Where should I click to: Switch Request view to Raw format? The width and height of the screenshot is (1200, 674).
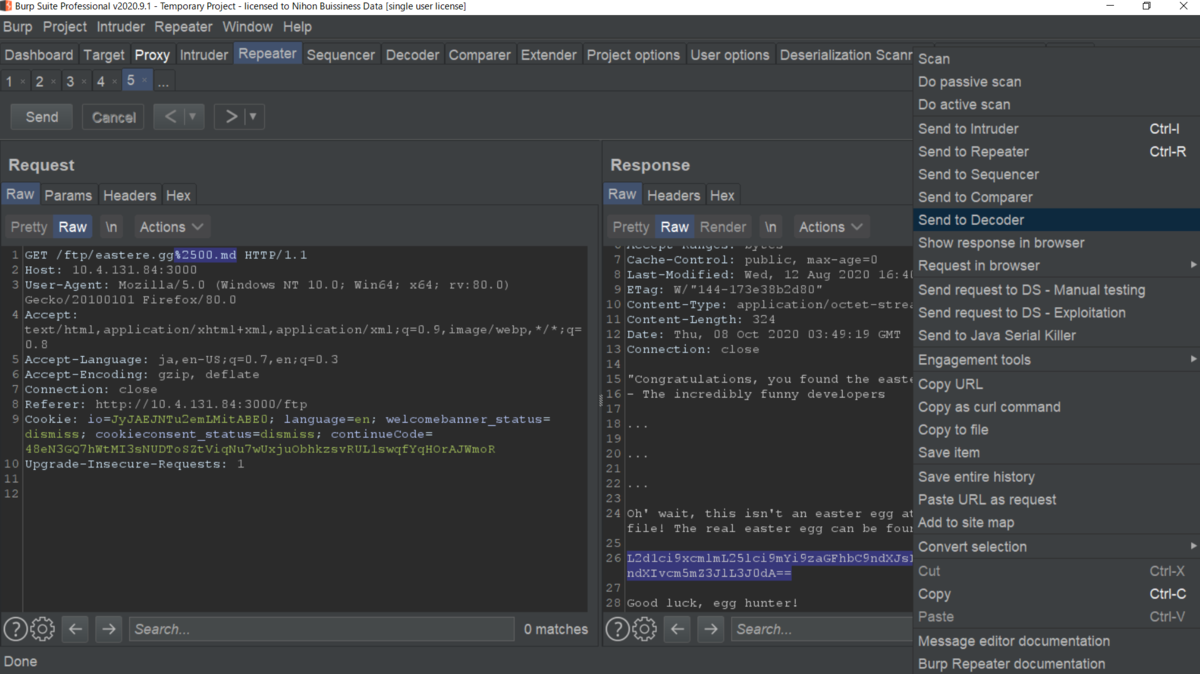pos(73,227)
